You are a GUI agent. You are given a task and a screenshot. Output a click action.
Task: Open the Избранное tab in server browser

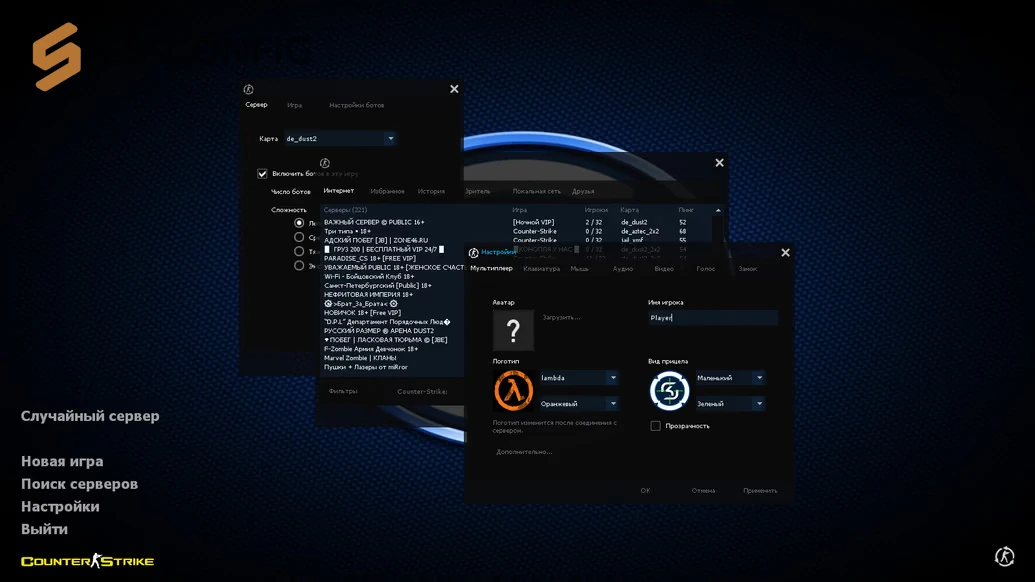(387, 191)
